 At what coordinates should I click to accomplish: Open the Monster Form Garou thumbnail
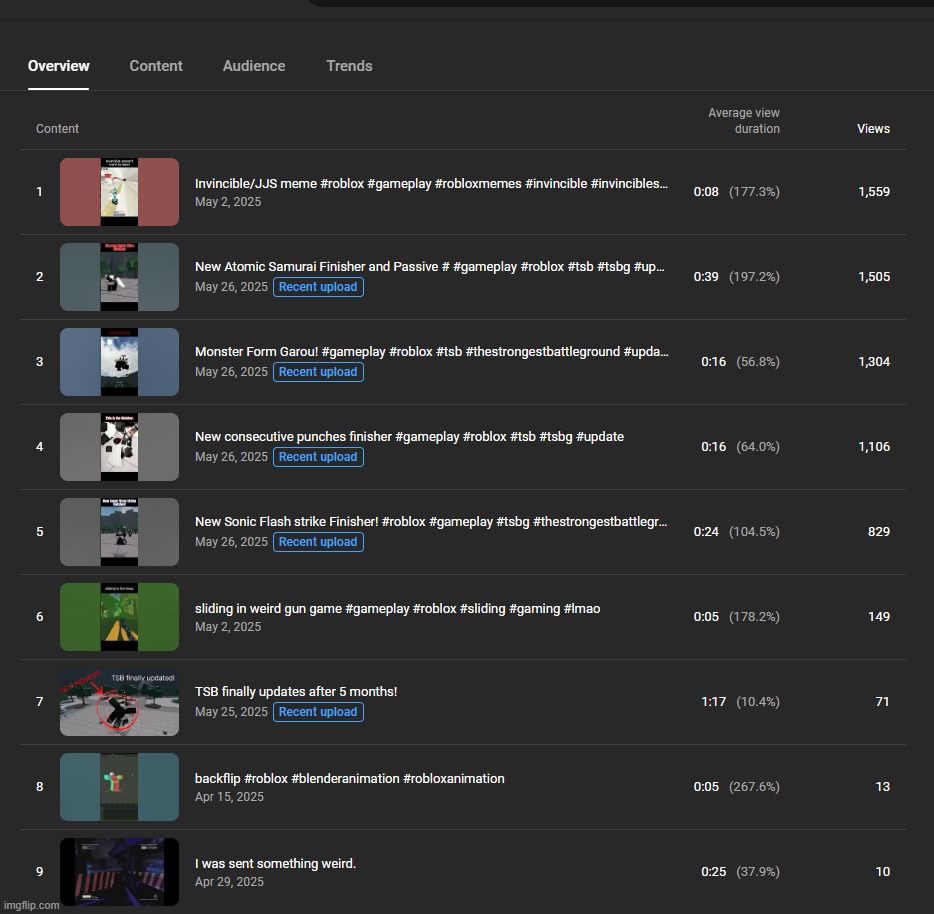pyautogui.click(x=119, y=362)
